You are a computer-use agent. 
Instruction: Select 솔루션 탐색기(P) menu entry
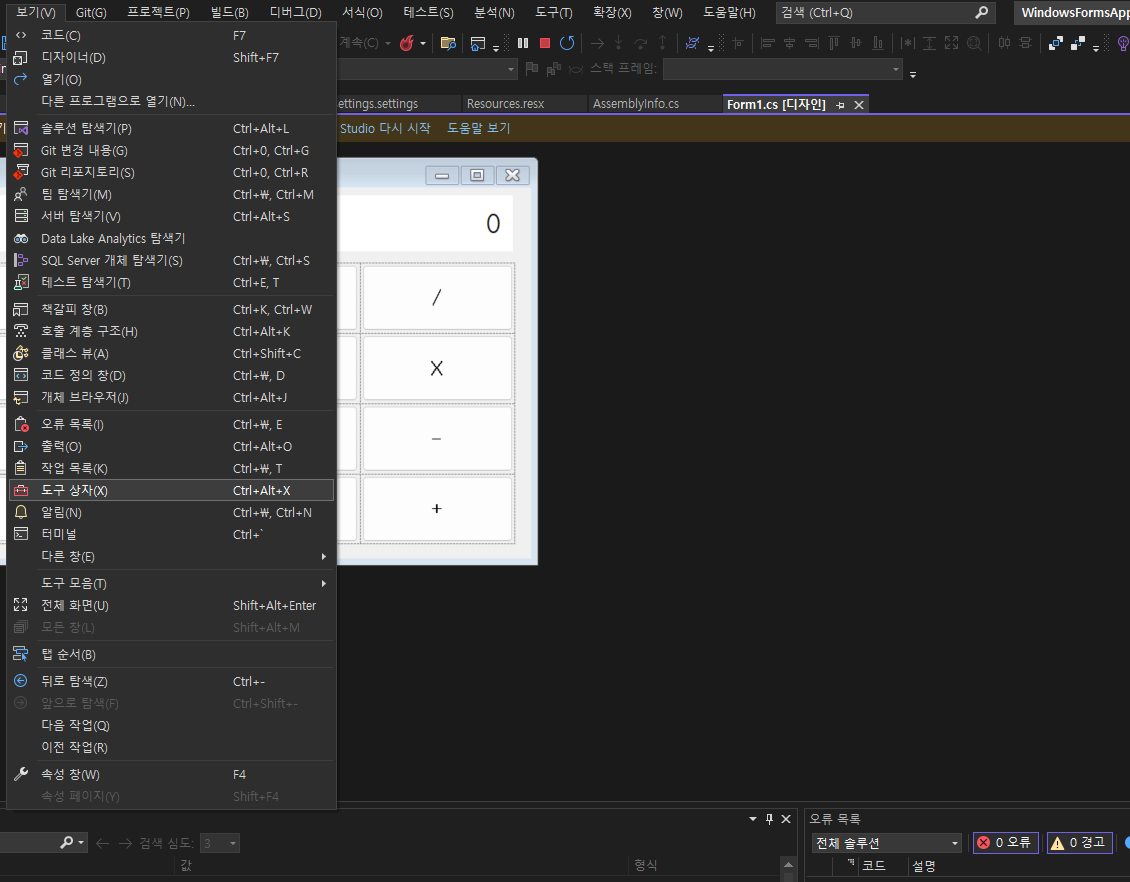(x=171, y=128)
